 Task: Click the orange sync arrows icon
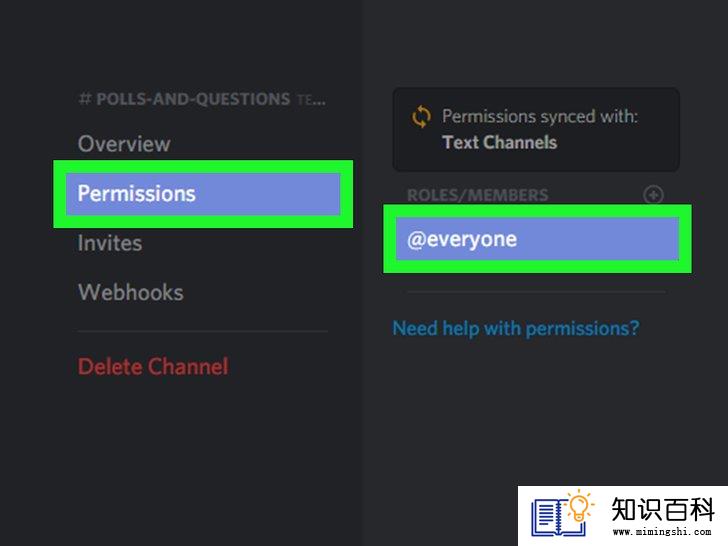click(421, 117)
